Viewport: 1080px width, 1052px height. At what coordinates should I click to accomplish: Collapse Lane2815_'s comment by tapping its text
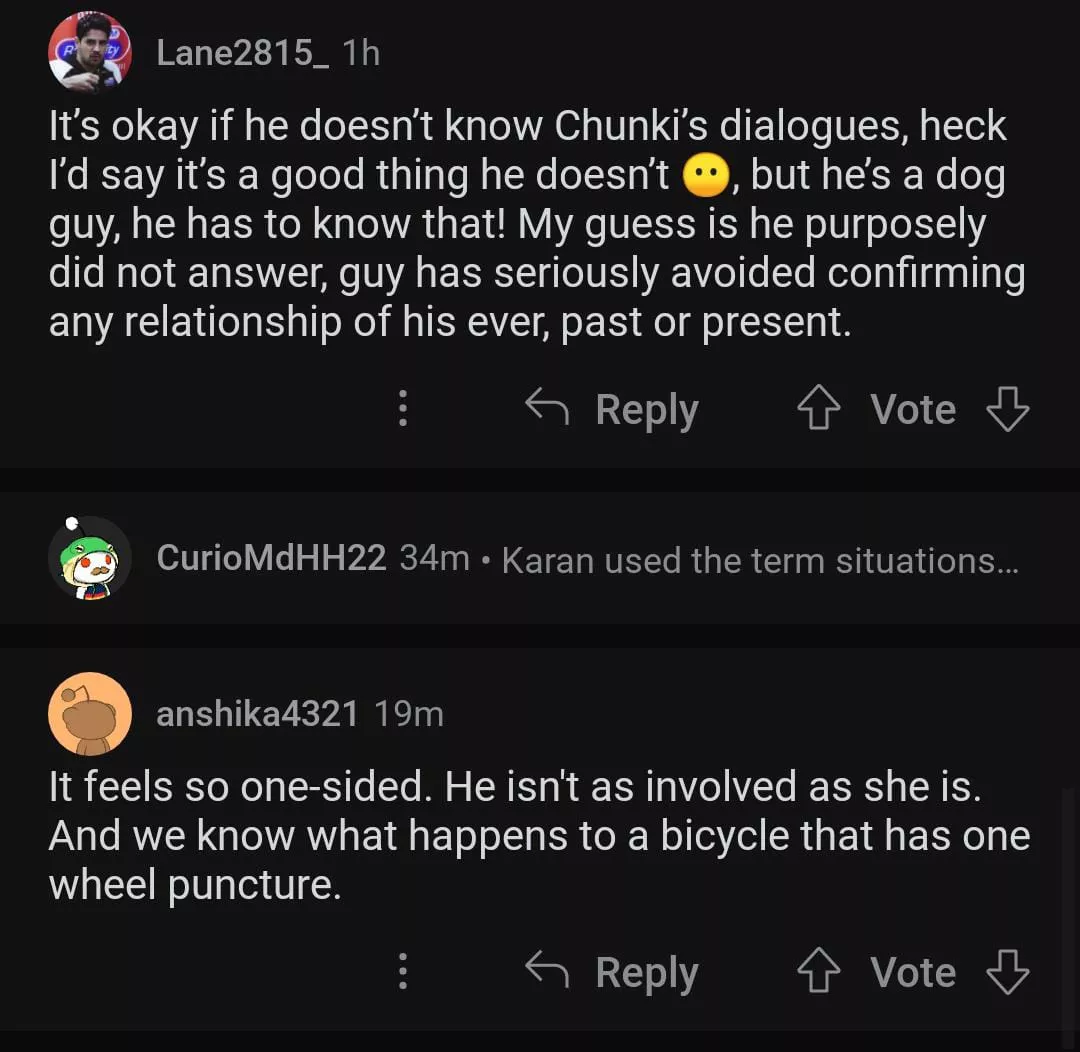[x=530, y=225]
